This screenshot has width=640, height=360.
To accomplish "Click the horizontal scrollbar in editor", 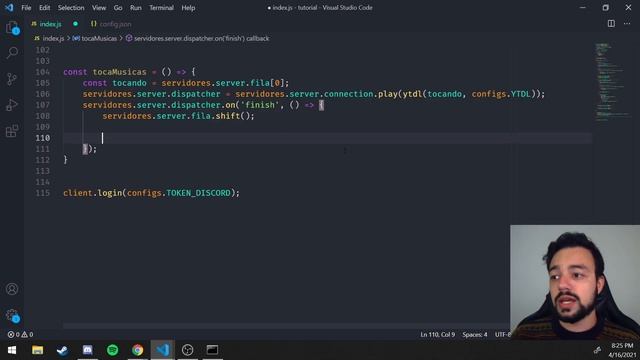I will 286,326.
